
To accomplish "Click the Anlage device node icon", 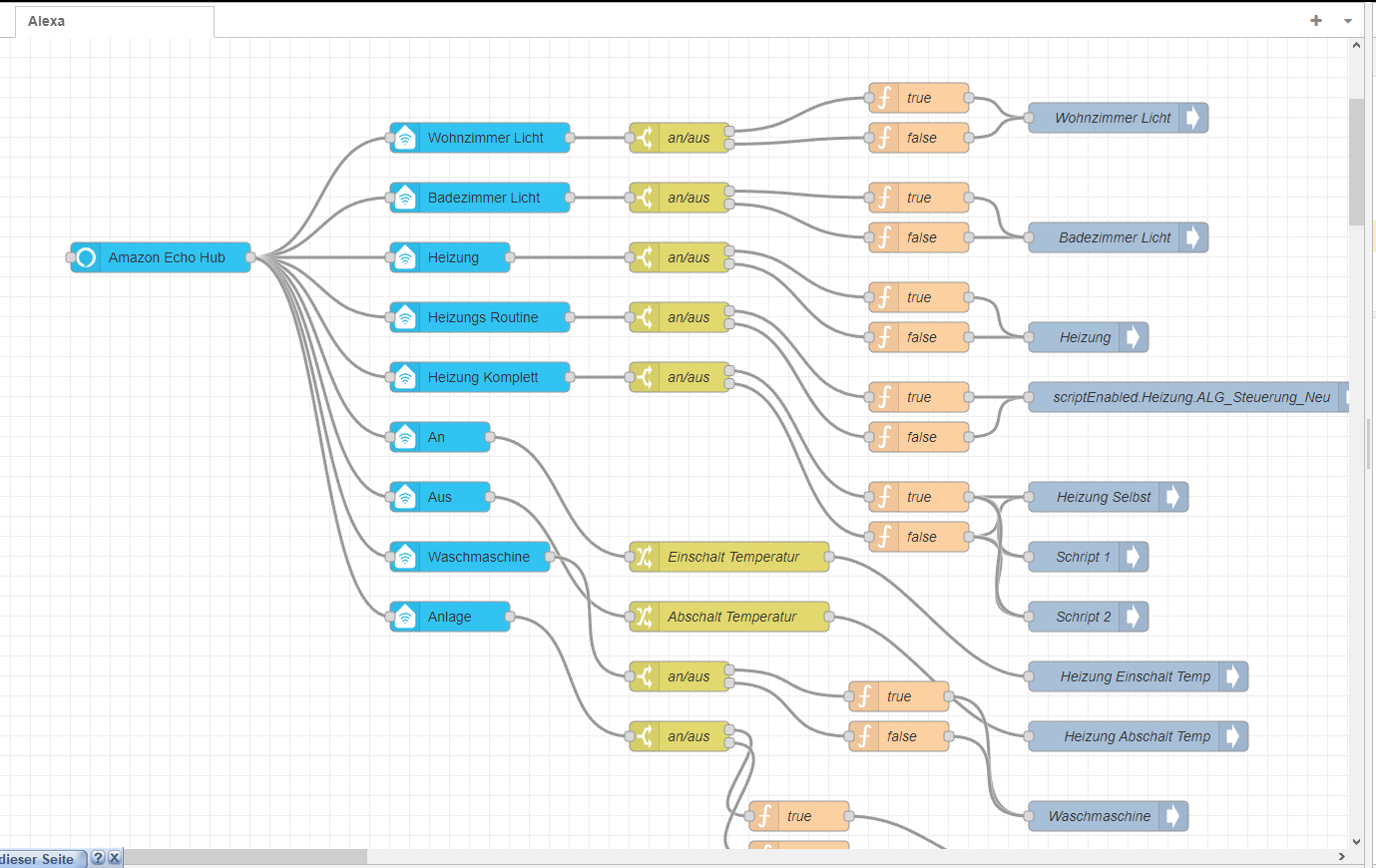I will point(405,617).
